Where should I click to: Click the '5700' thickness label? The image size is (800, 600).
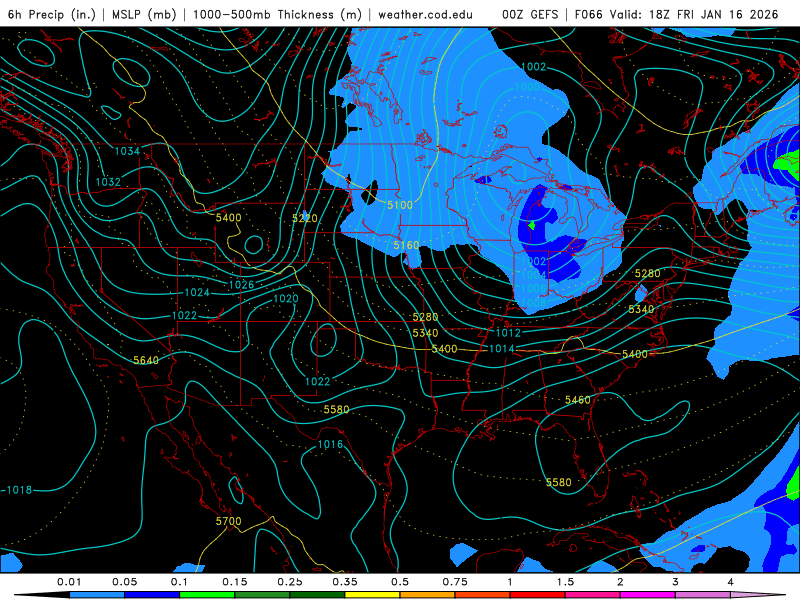click(228, 521)
